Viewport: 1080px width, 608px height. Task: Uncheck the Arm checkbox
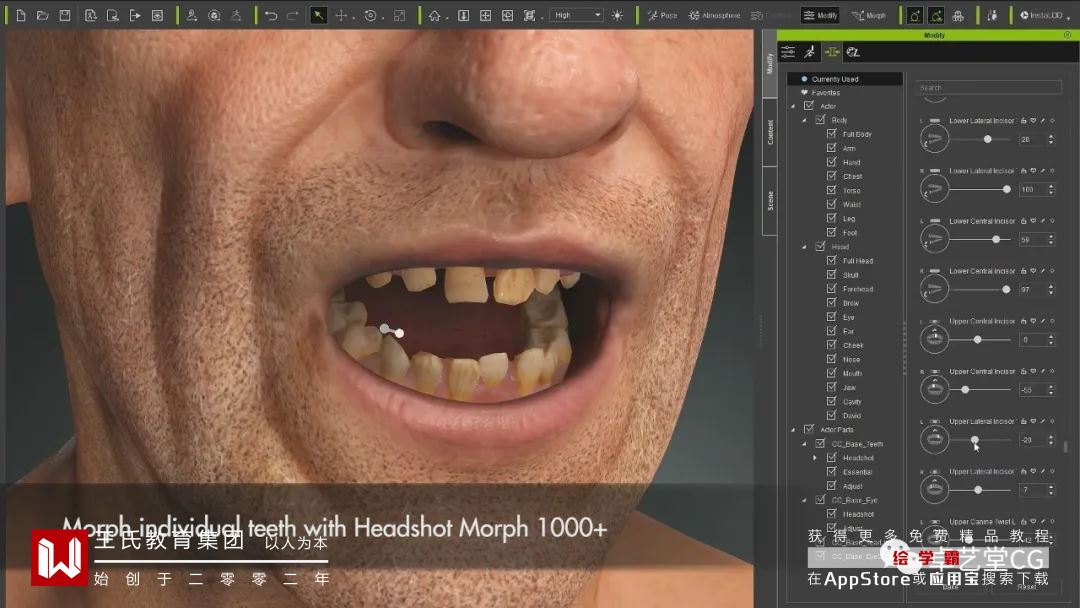click(x=831, y=148)
